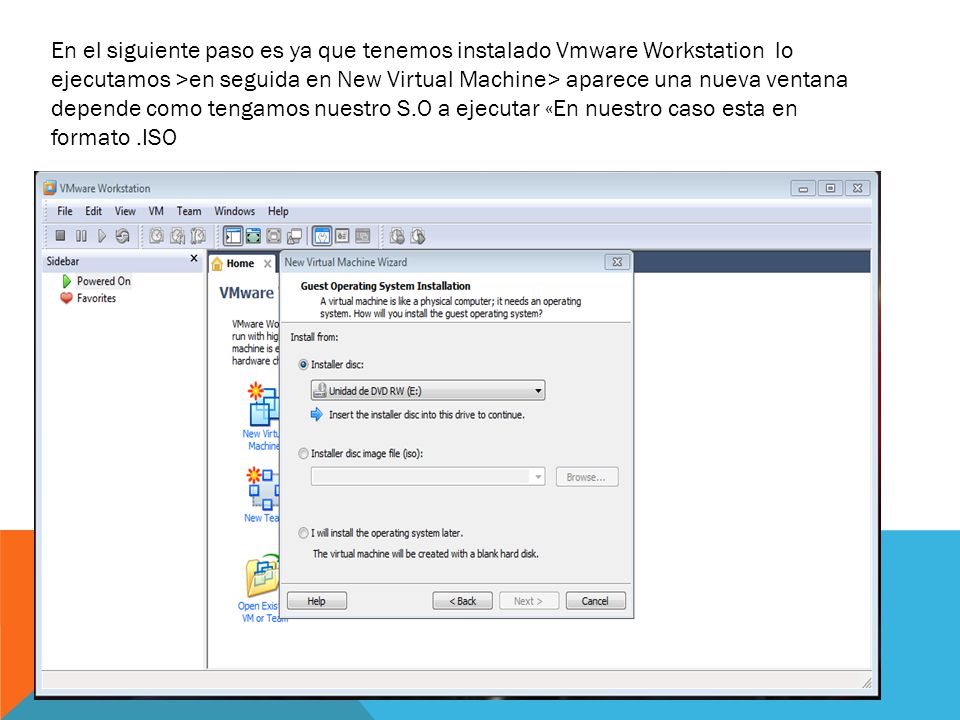Viewport: 960px width, 720px height.
Task: Click the New Team icon on Home page
Action: coord(263,488)
